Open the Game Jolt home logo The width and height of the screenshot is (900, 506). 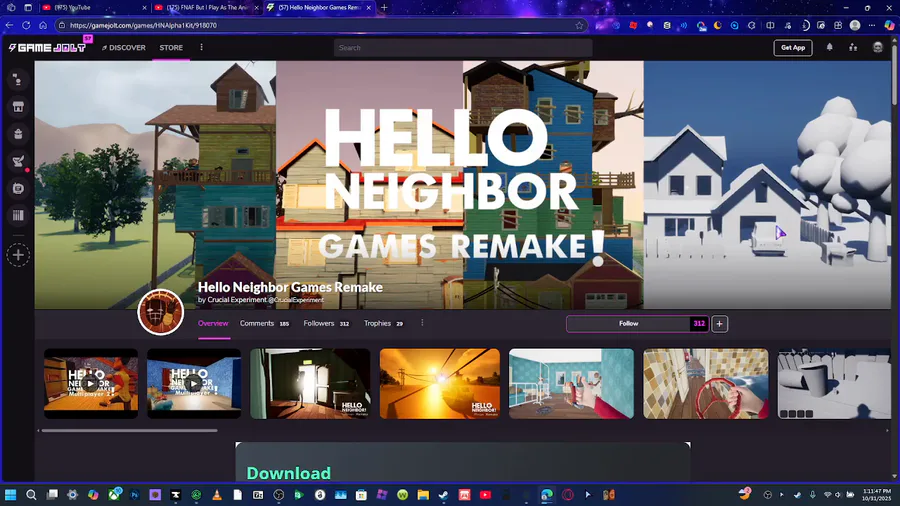(x=47, y=48)
